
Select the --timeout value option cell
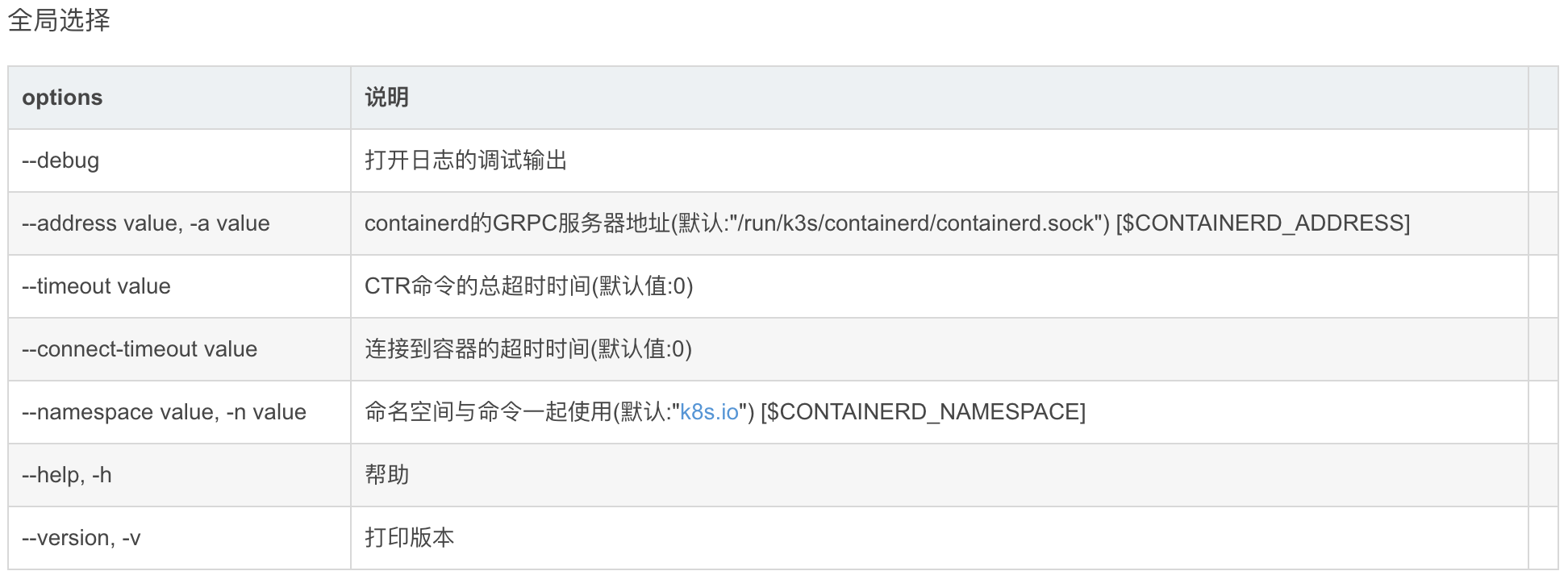pyautogui.click(x=96, y=286)
